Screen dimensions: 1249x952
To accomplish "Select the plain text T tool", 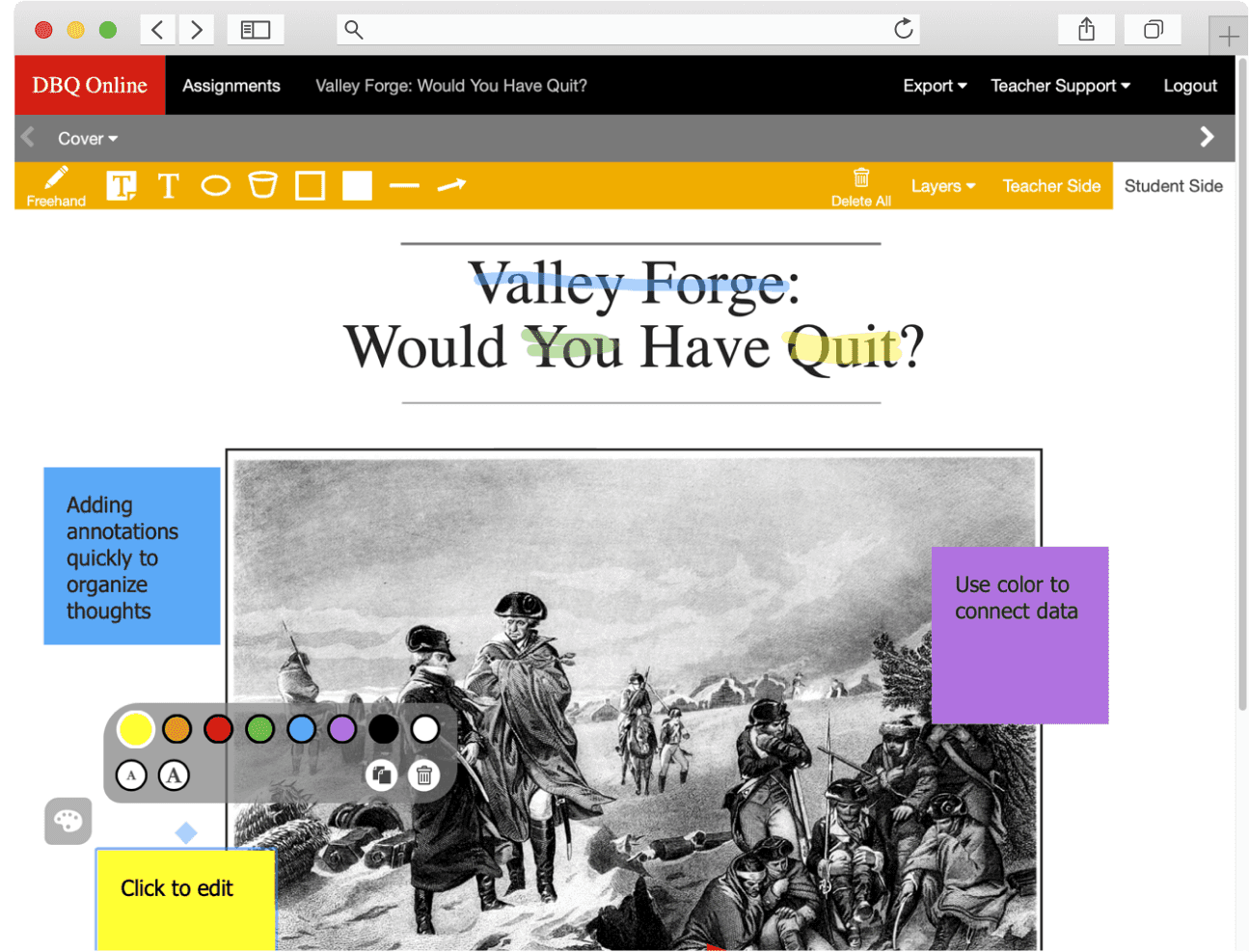I will (169, 185).
